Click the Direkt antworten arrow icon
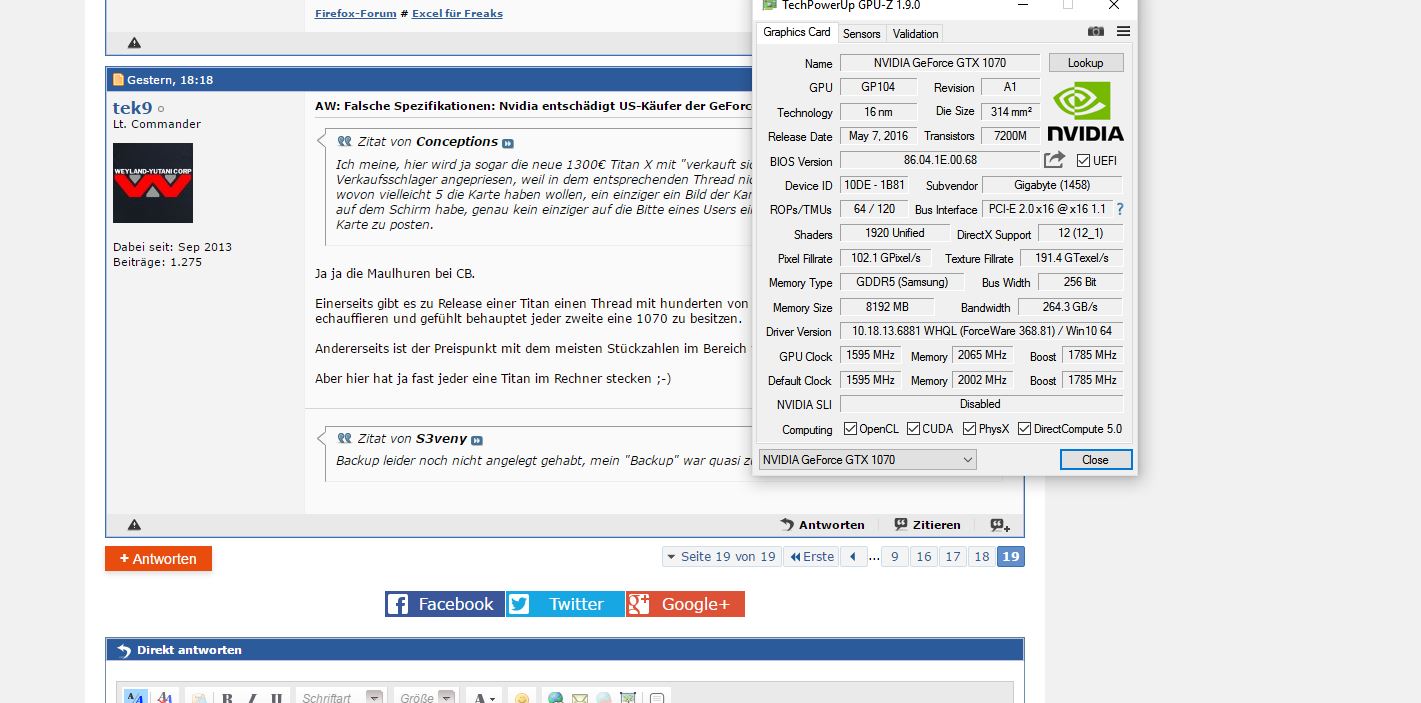This screenshot has height=703, width=1421. click(x=124, y=651)
